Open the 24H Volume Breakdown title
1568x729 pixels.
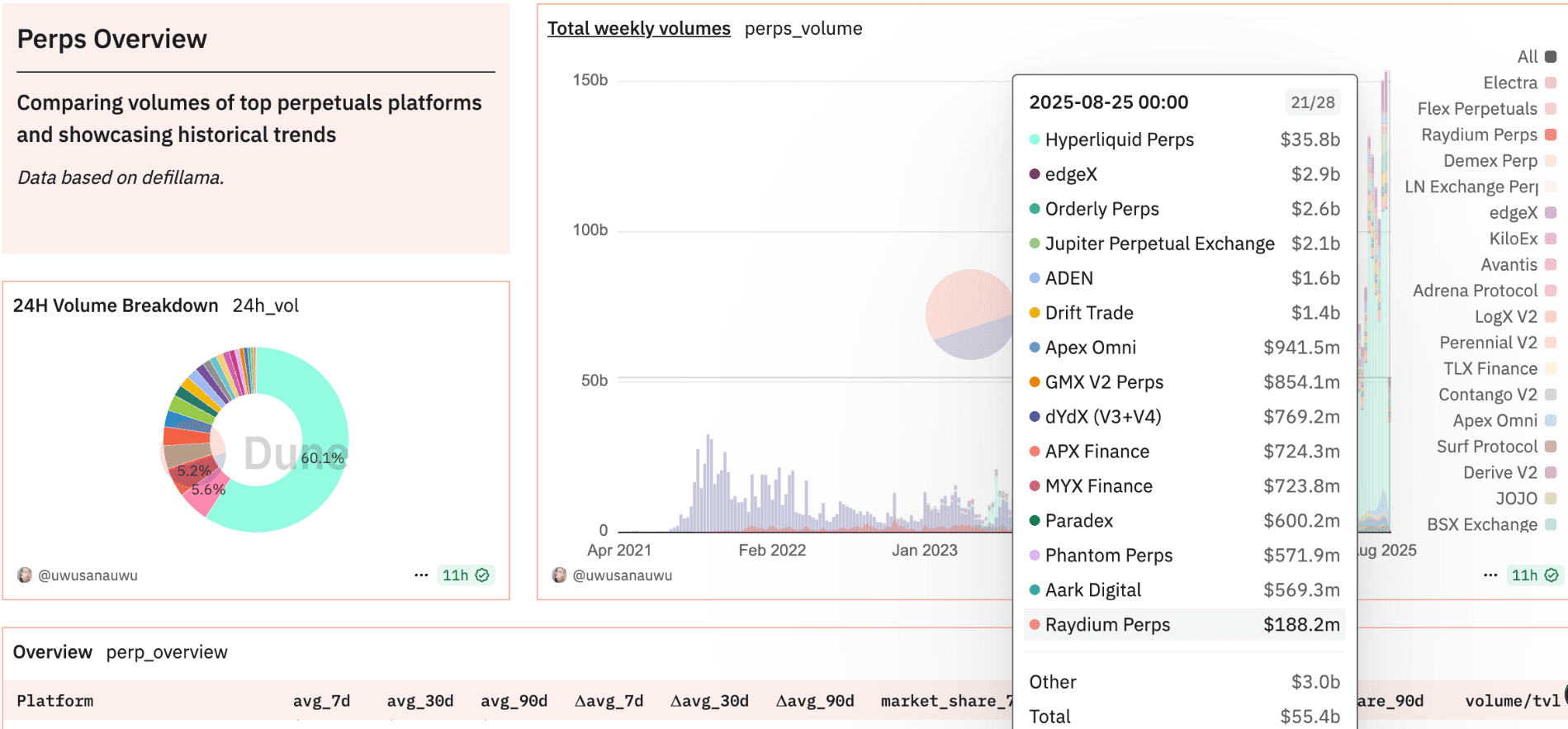[116, 305]
